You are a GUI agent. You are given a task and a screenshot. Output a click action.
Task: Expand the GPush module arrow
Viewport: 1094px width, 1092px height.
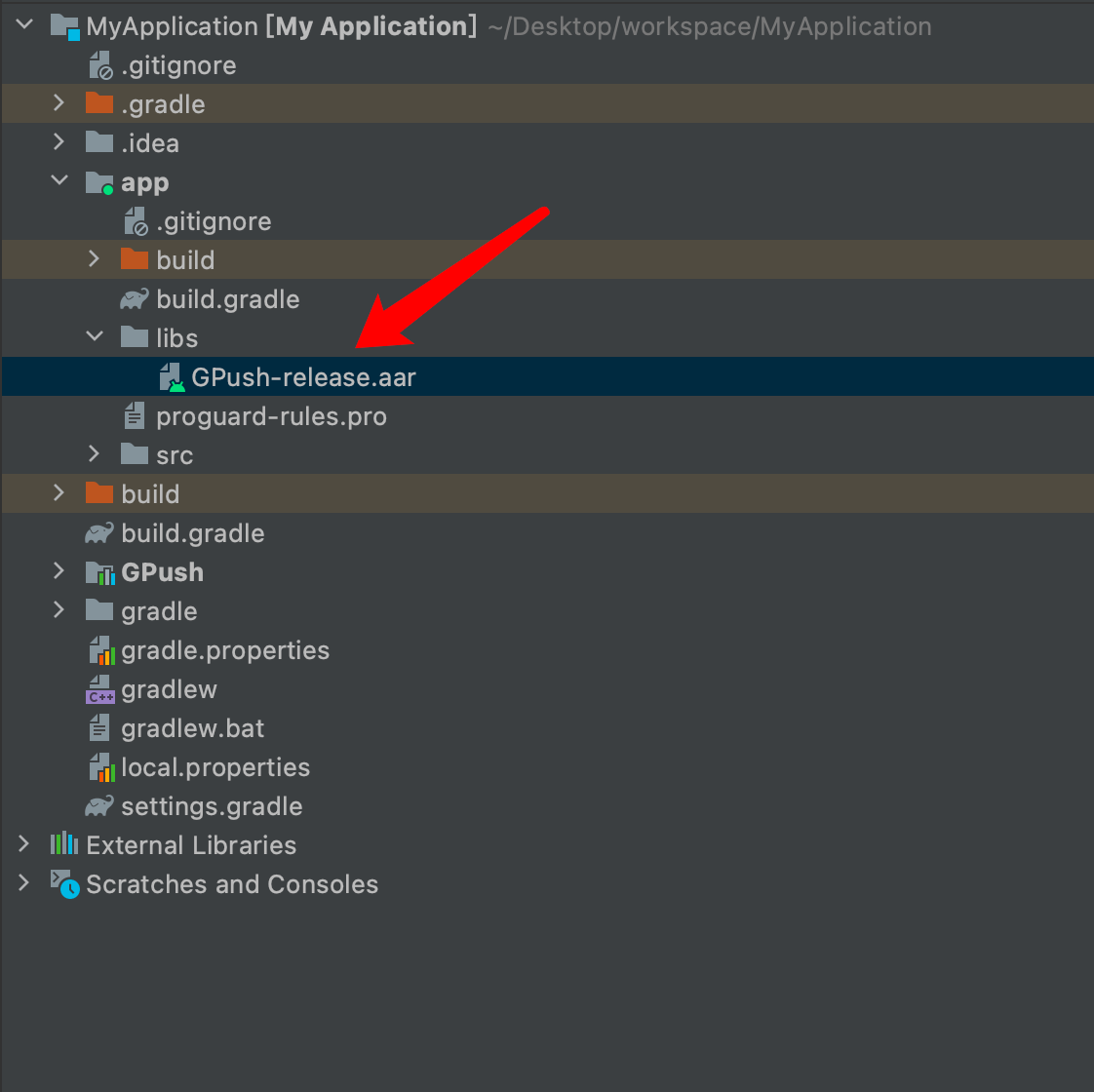pyautogui.click(x=59, y=571)
